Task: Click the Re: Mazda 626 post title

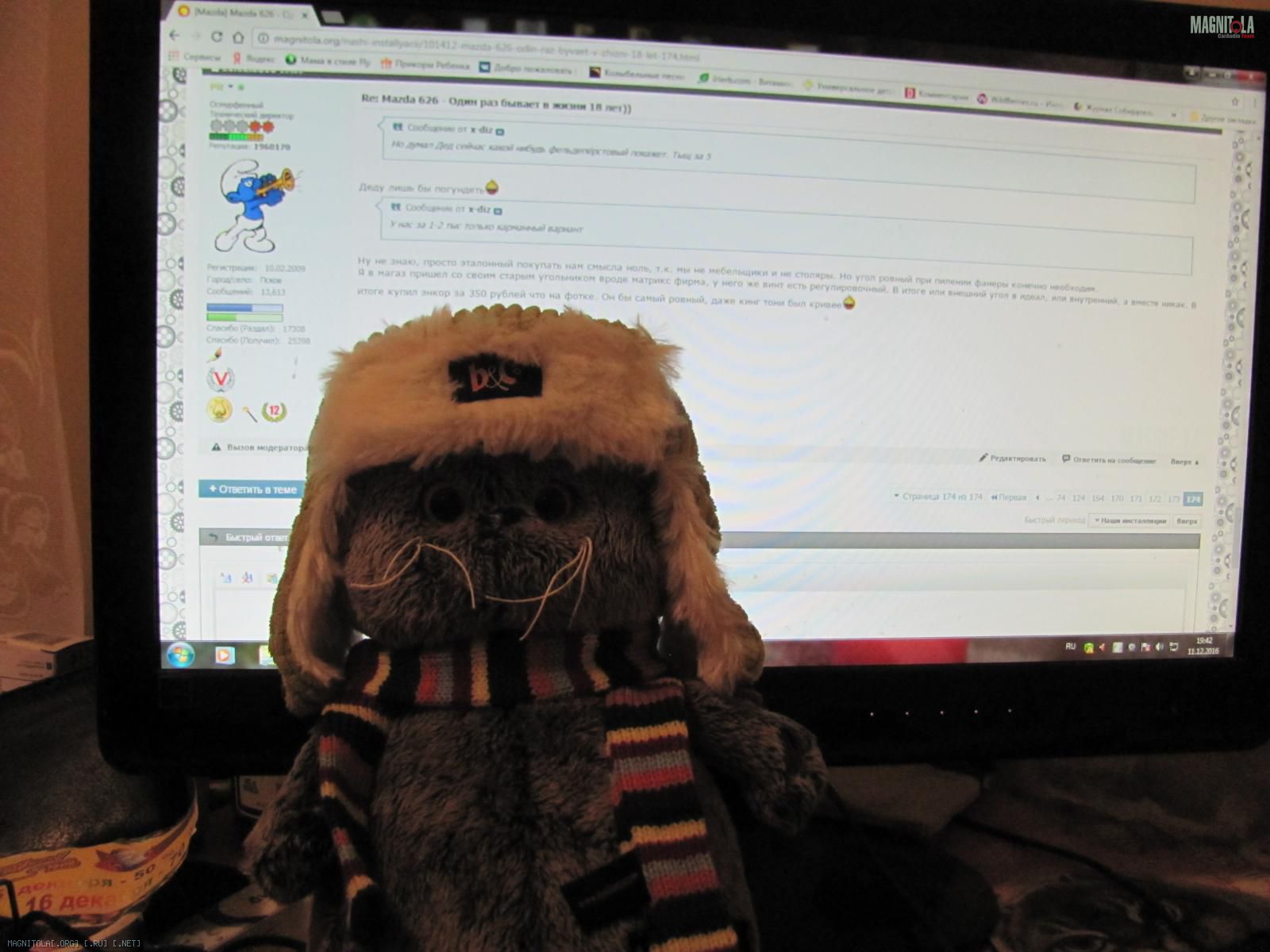Action: pos(496,103)
